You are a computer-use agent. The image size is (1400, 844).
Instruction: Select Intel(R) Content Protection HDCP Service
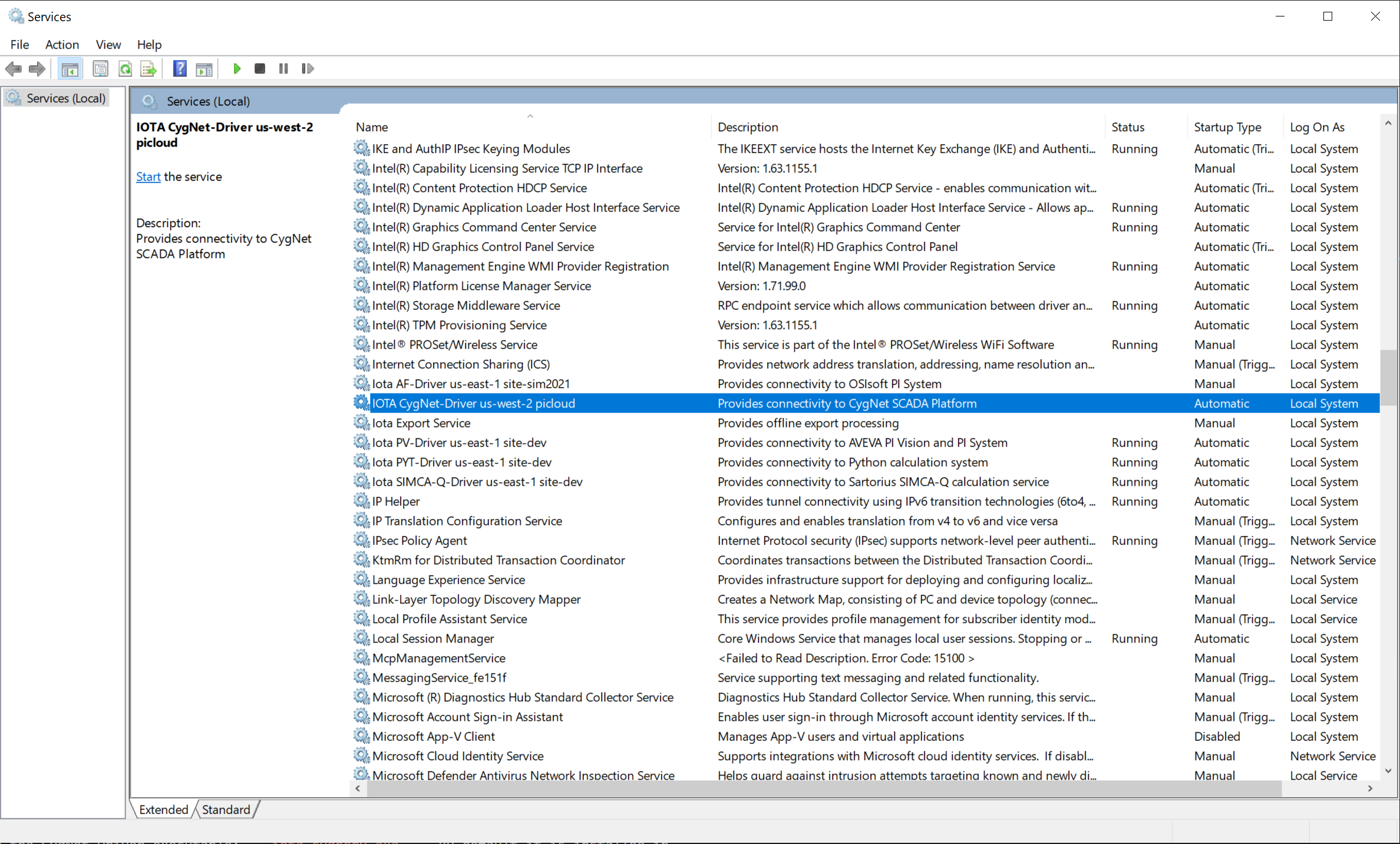point(865,188)
